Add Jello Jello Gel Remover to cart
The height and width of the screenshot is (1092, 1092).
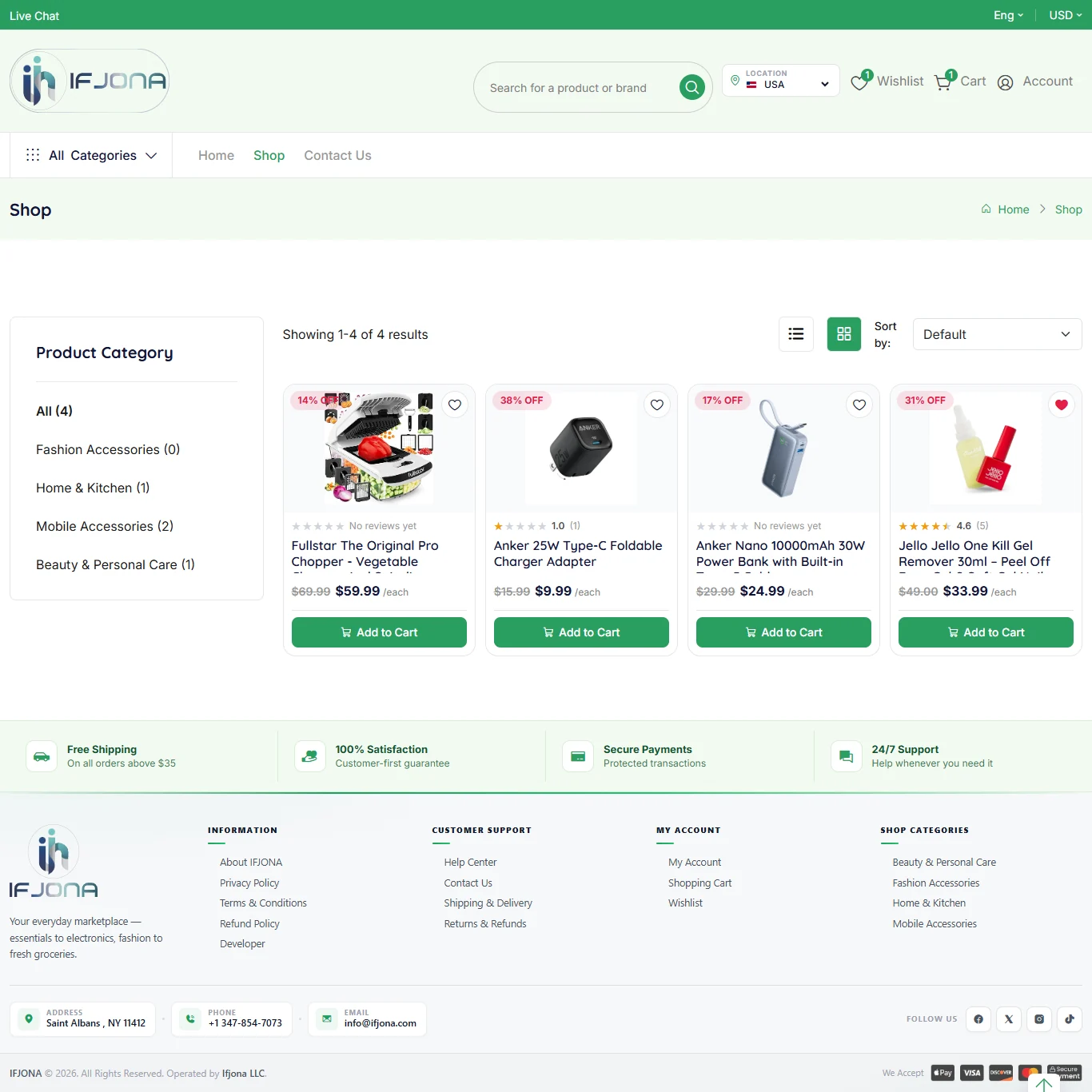point(986,632)
